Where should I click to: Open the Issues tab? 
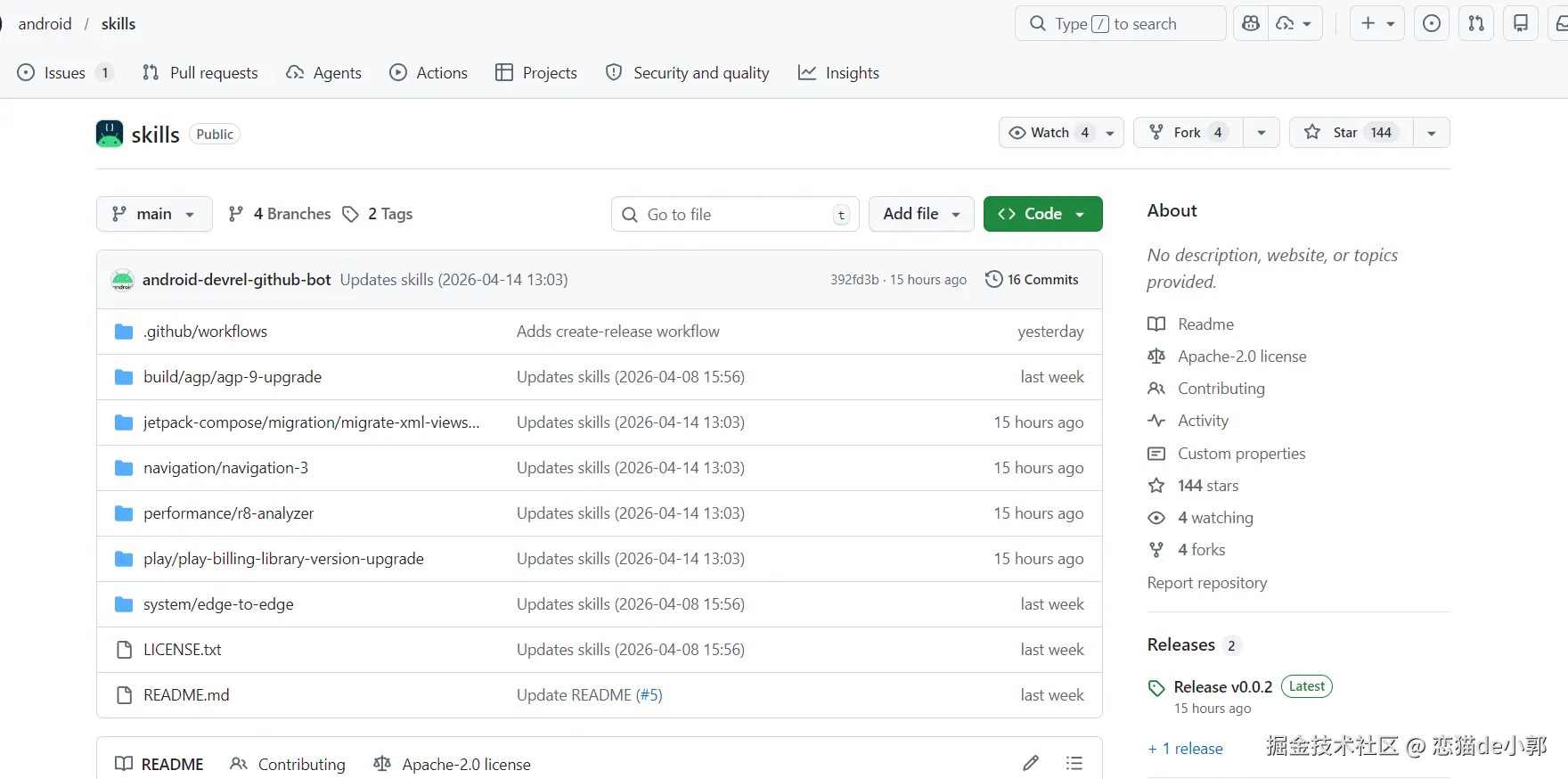65,73
